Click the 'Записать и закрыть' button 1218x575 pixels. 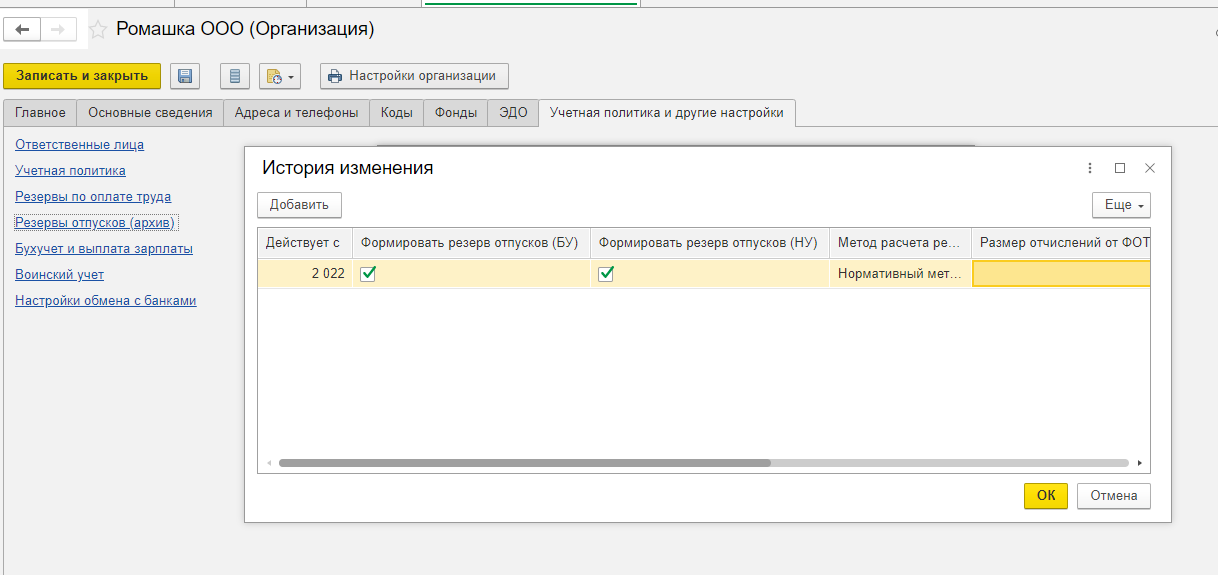82,76
